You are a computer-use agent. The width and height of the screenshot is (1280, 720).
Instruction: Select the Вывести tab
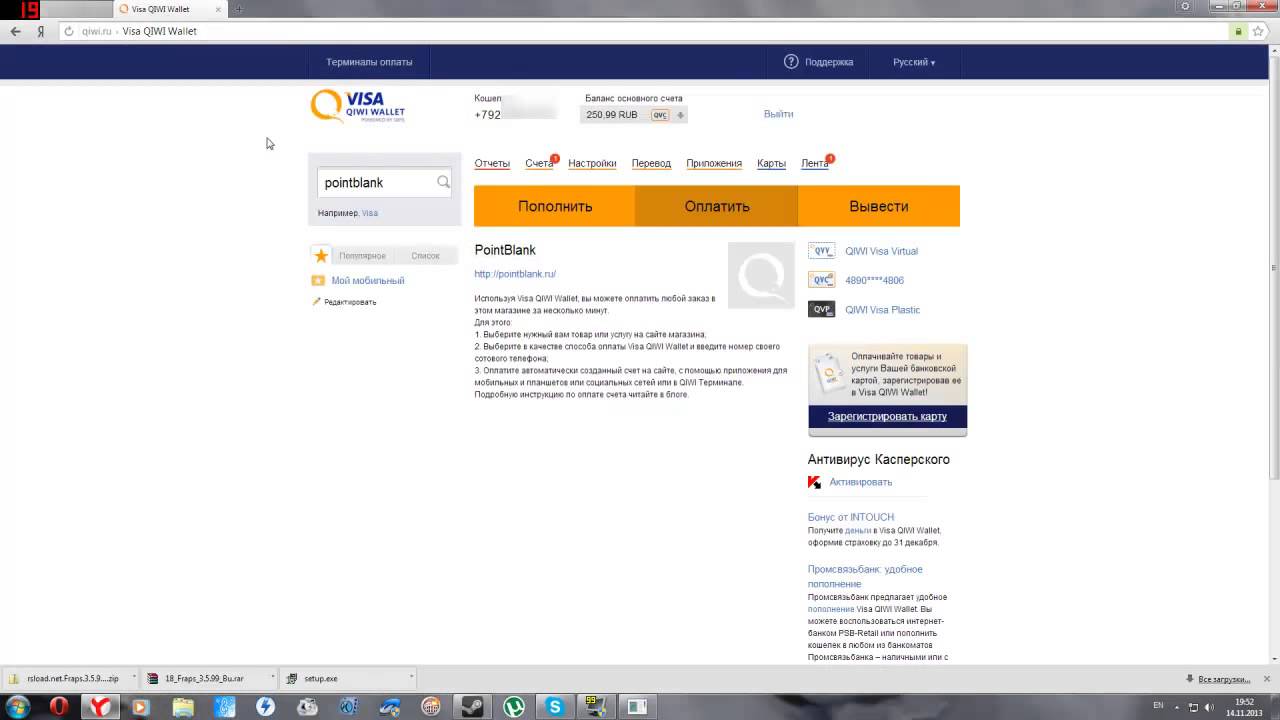point(879,206)
